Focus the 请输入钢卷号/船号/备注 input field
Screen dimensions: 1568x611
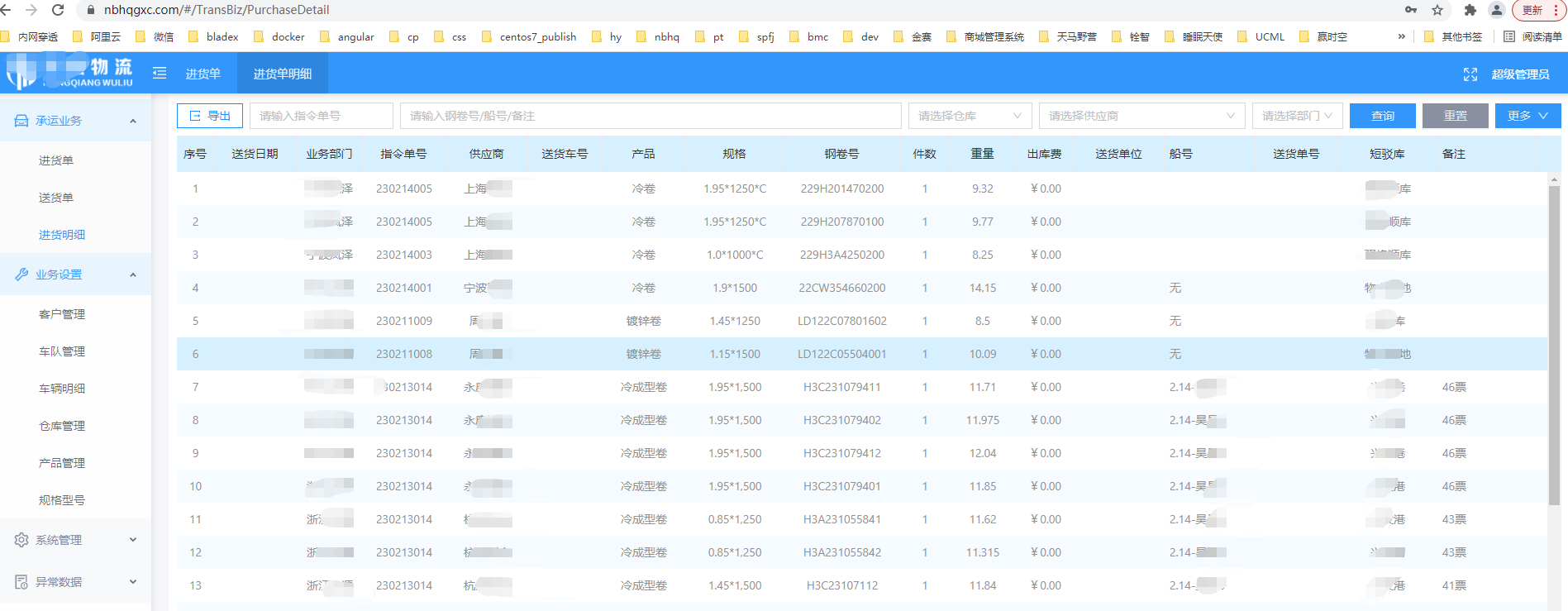point(651,116)
